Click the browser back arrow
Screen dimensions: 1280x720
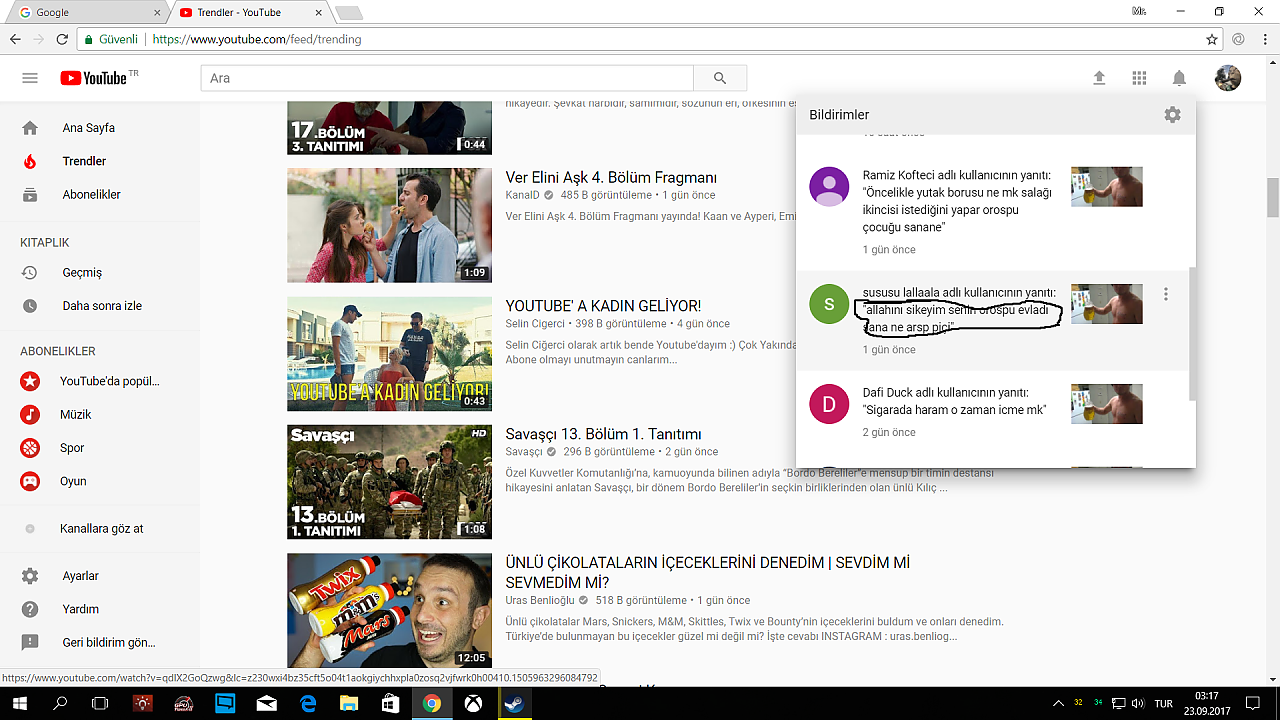[15, 40]
